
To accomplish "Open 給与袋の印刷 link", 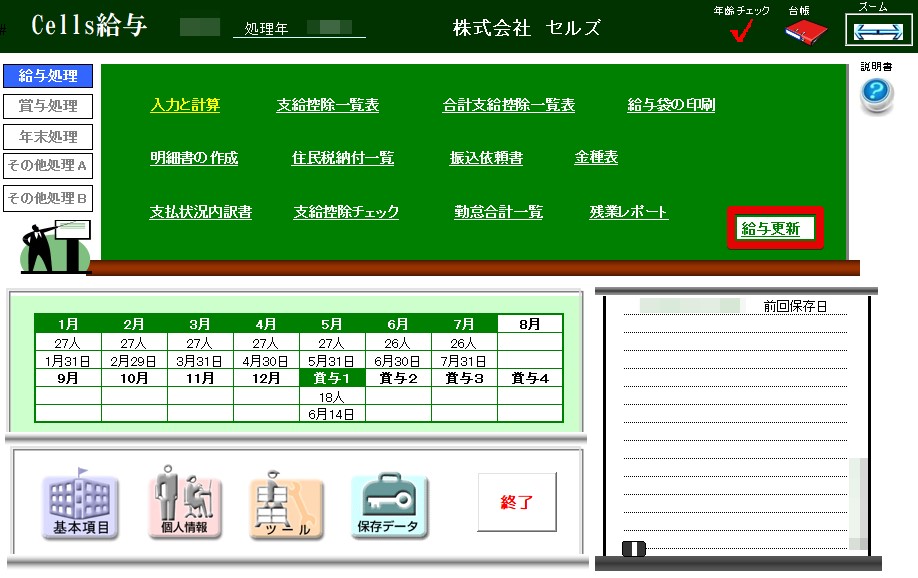I will (x=671, y=105).
